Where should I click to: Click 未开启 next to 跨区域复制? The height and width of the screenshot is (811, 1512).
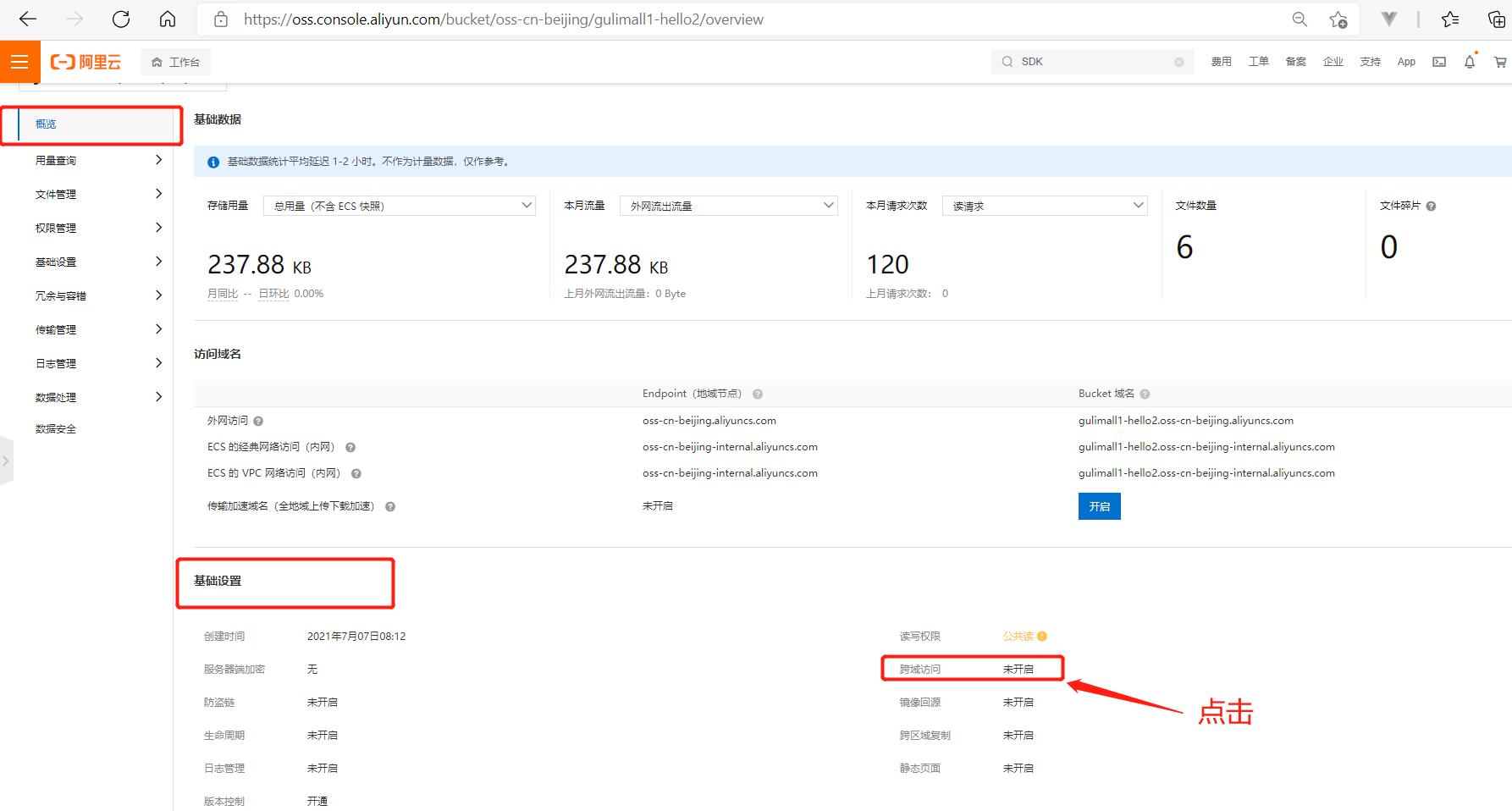click(x=1018, y=735)
